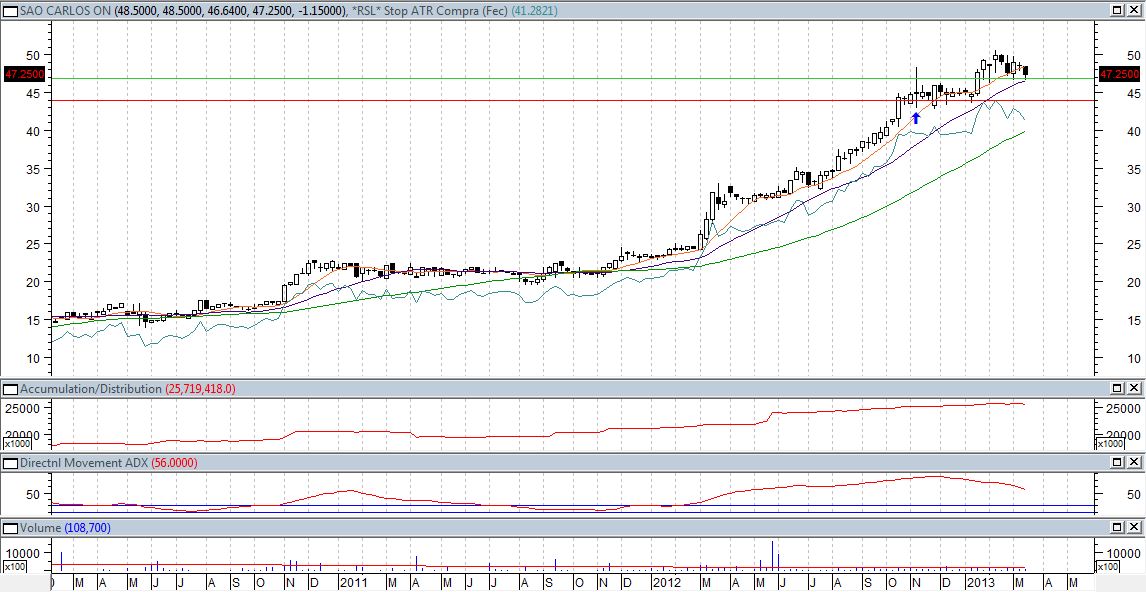Screen dimensions: 1146x592
Task: Open the Directnl Movement ADX pane menu icon
Action: [x=10, y=463]
